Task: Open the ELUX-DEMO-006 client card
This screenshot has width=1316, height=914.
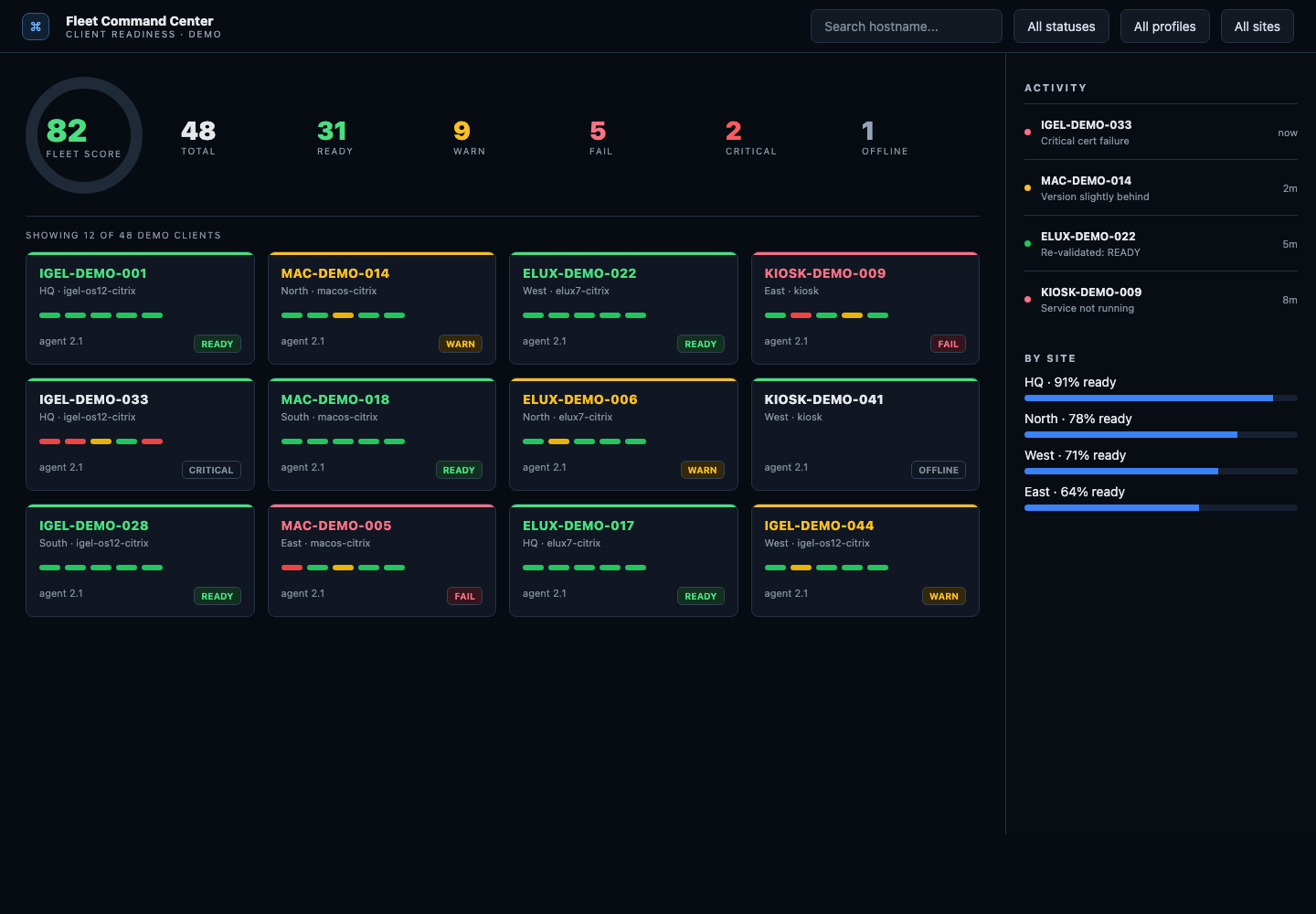Action: click(623, 434)
